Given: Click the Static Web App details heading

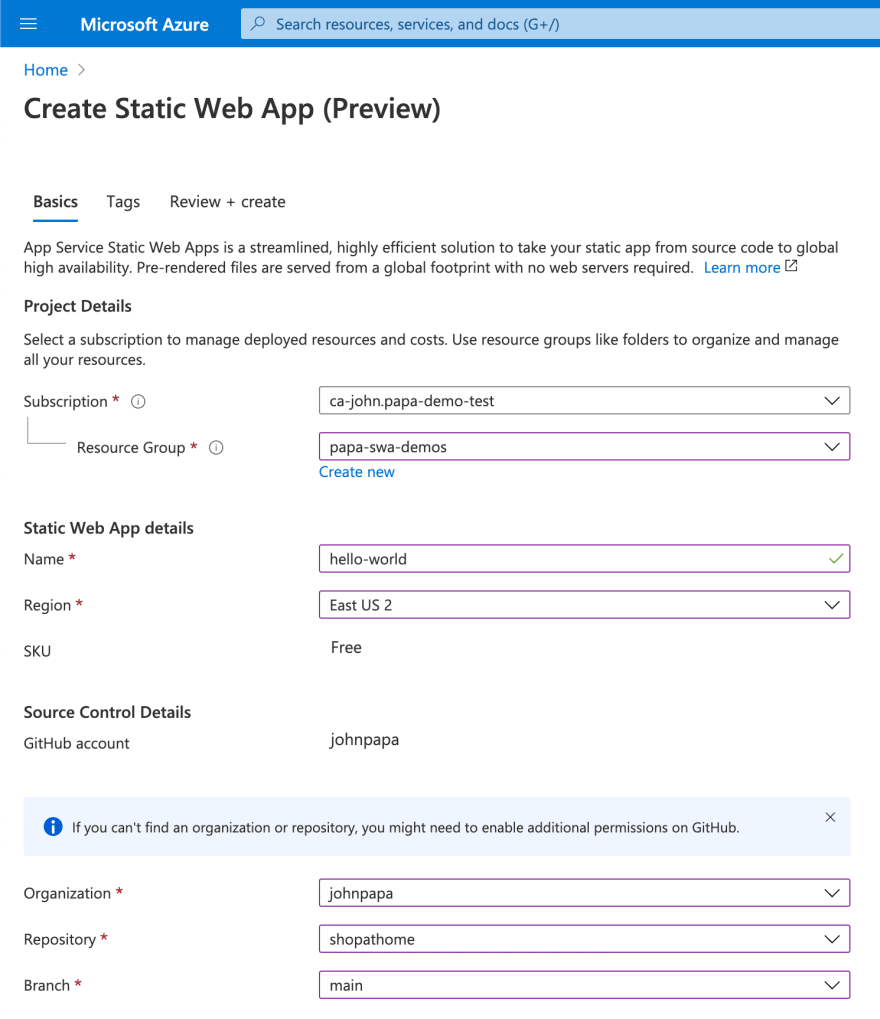Looking at the screenshot, I should tap(109, 528).
